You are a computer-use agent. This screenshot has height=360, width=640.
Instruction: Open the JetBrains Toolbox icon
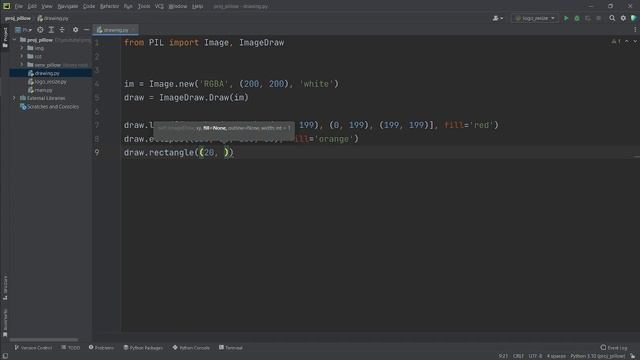coord(633,18)
